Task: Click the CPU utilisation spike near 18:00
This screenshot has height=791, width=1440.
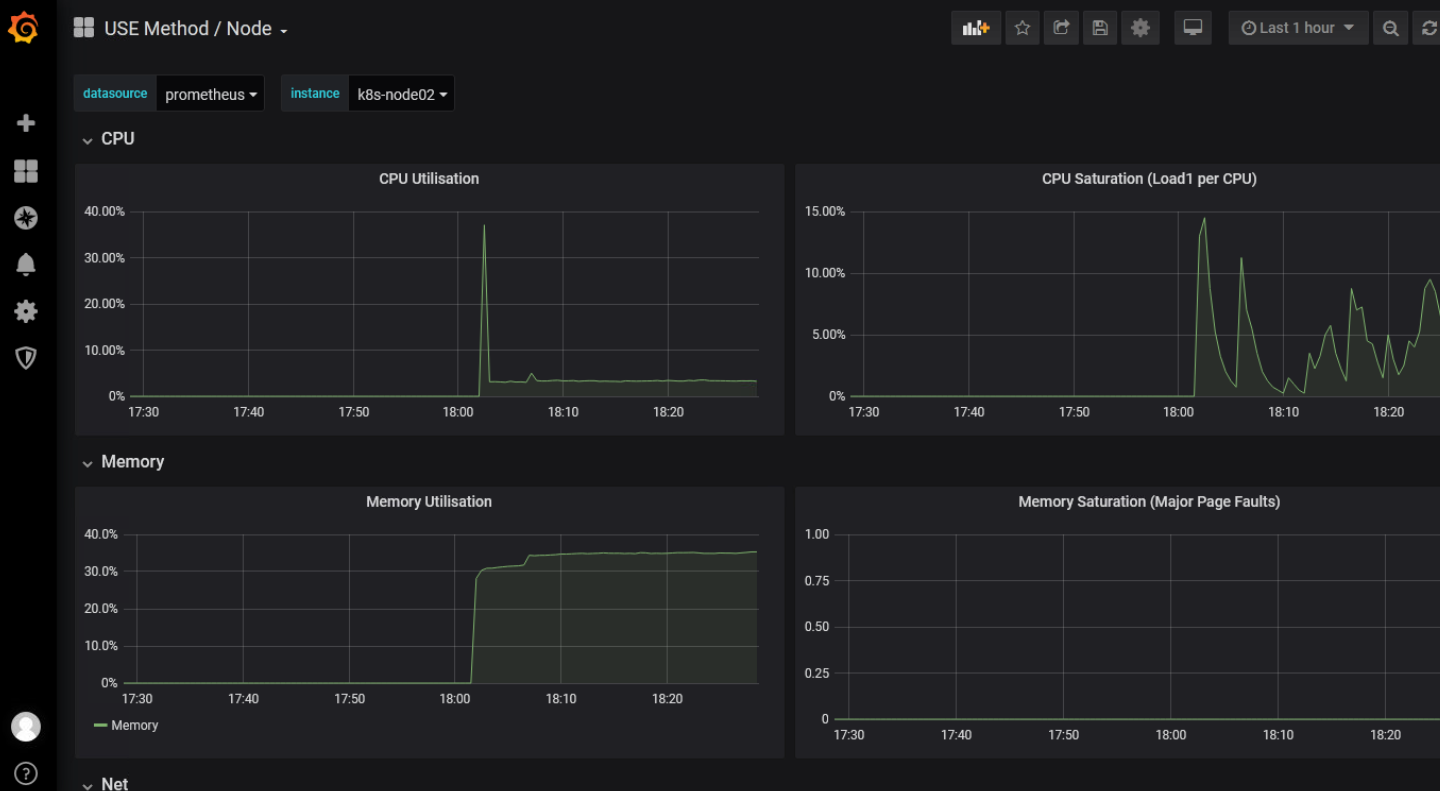Action: click(x=484, y=226)
